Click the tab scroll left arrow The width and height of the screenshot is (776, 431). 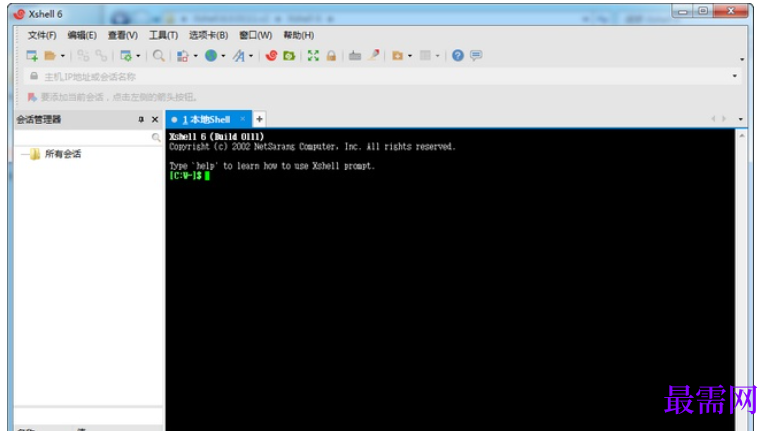coord(713,119)
